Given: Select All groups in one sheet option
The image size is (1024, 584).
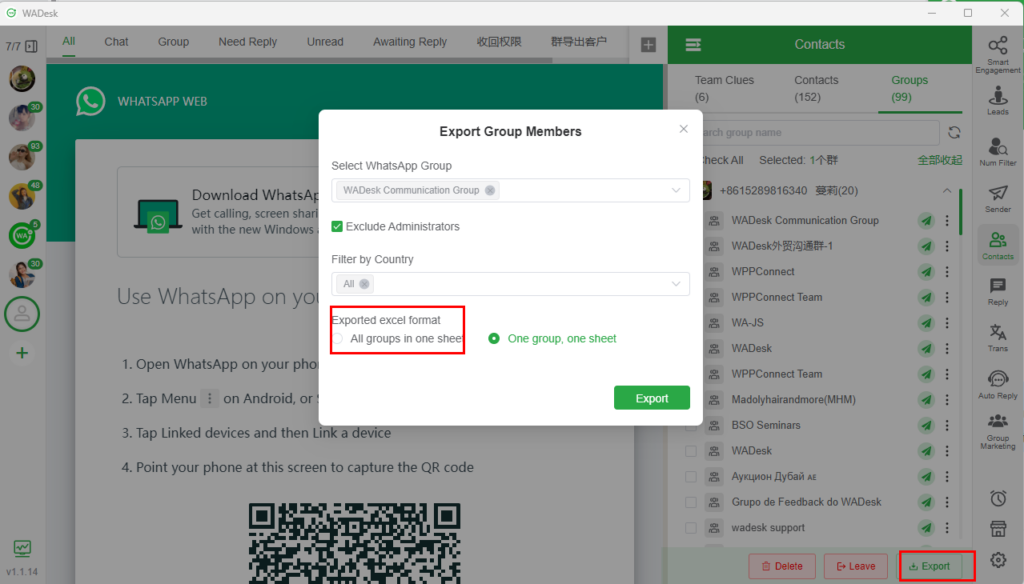Looking at the screenshot, I should point(339,339).
